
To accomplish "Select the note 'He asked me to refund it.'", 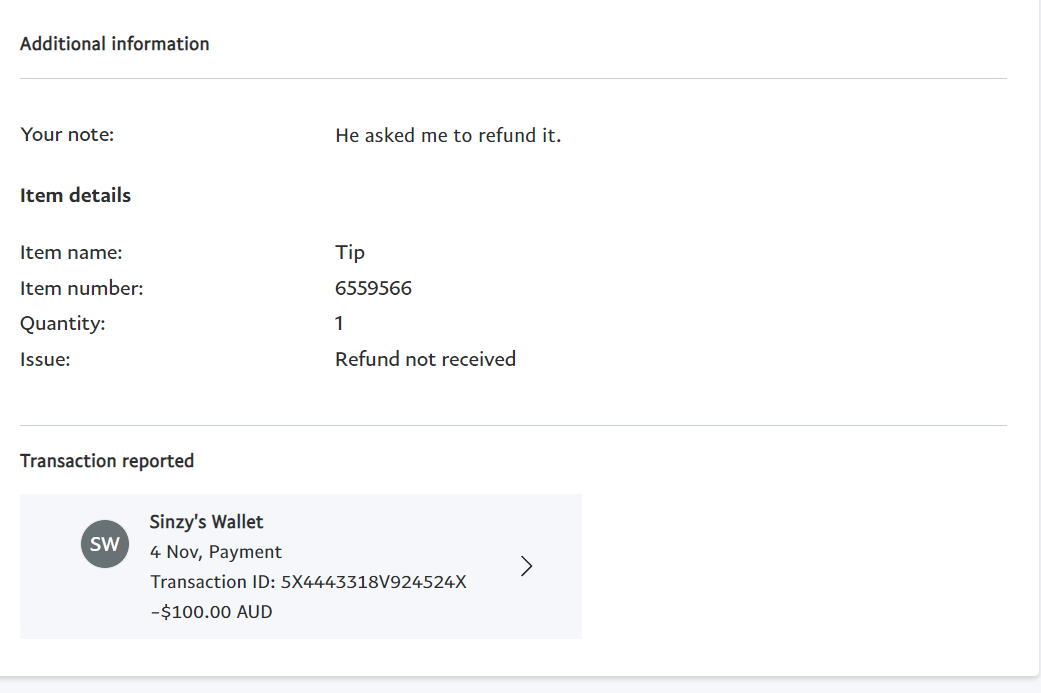I will coord(448,135).
